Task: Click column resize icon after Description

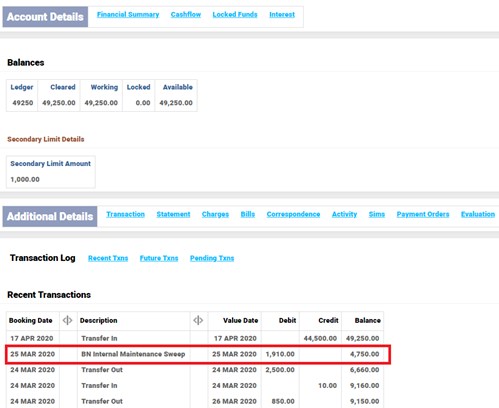Action: pos(198,320)
